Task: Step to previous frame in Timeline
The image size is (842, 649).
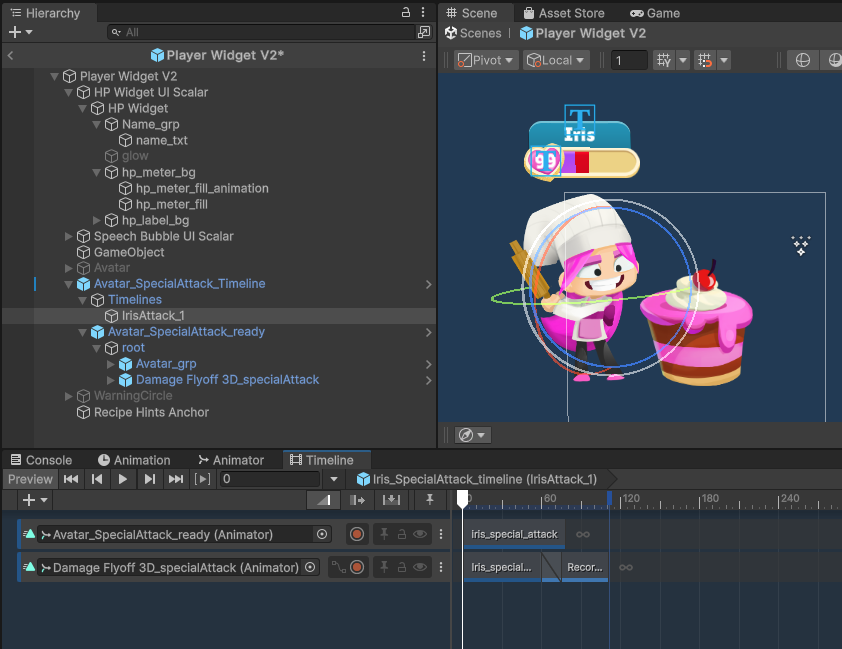Action: 97,479
